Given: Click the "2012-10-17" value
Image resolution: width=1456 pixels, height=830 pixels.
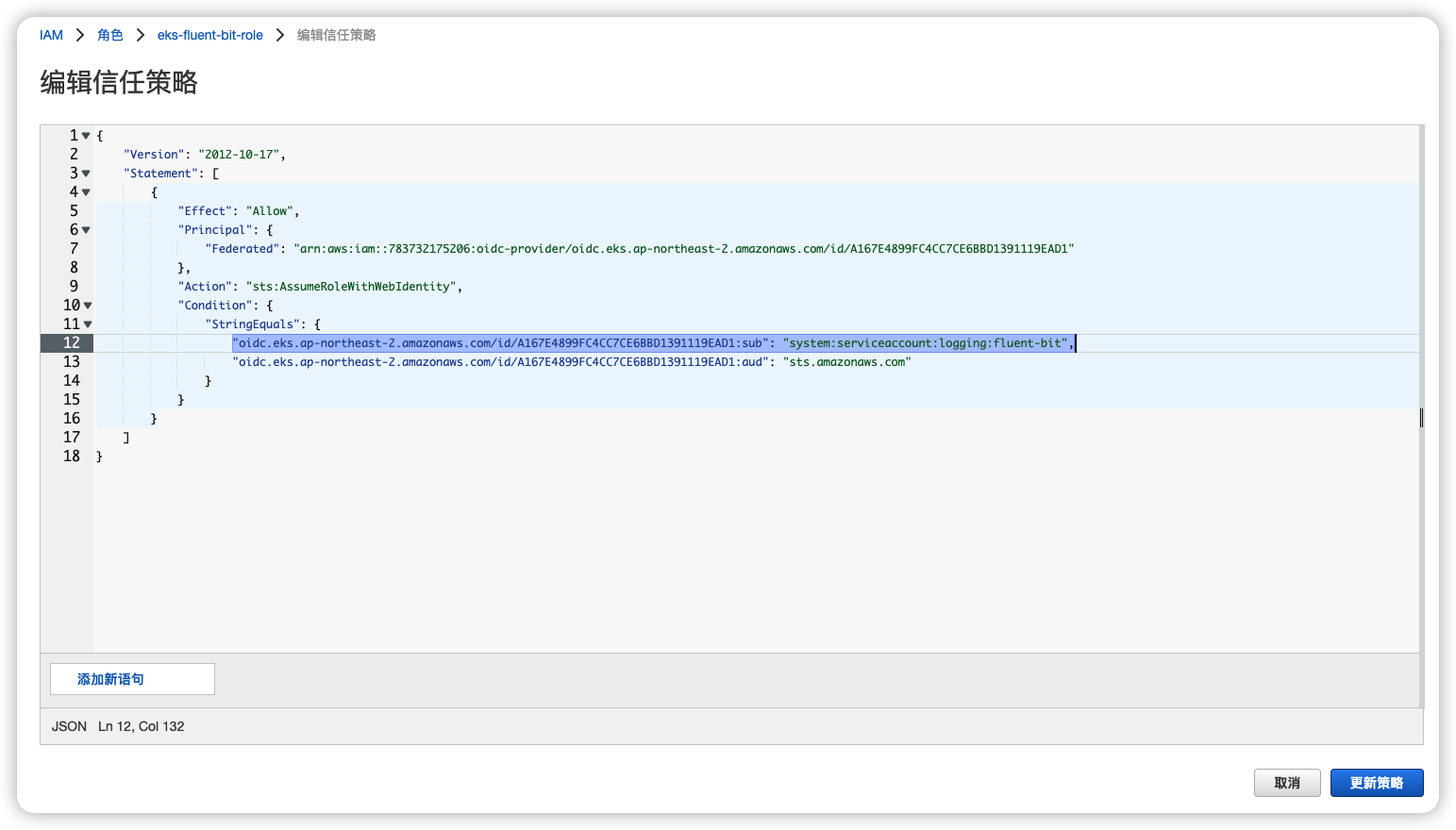Looking at the screenshot, I should [x=239, y=155].
